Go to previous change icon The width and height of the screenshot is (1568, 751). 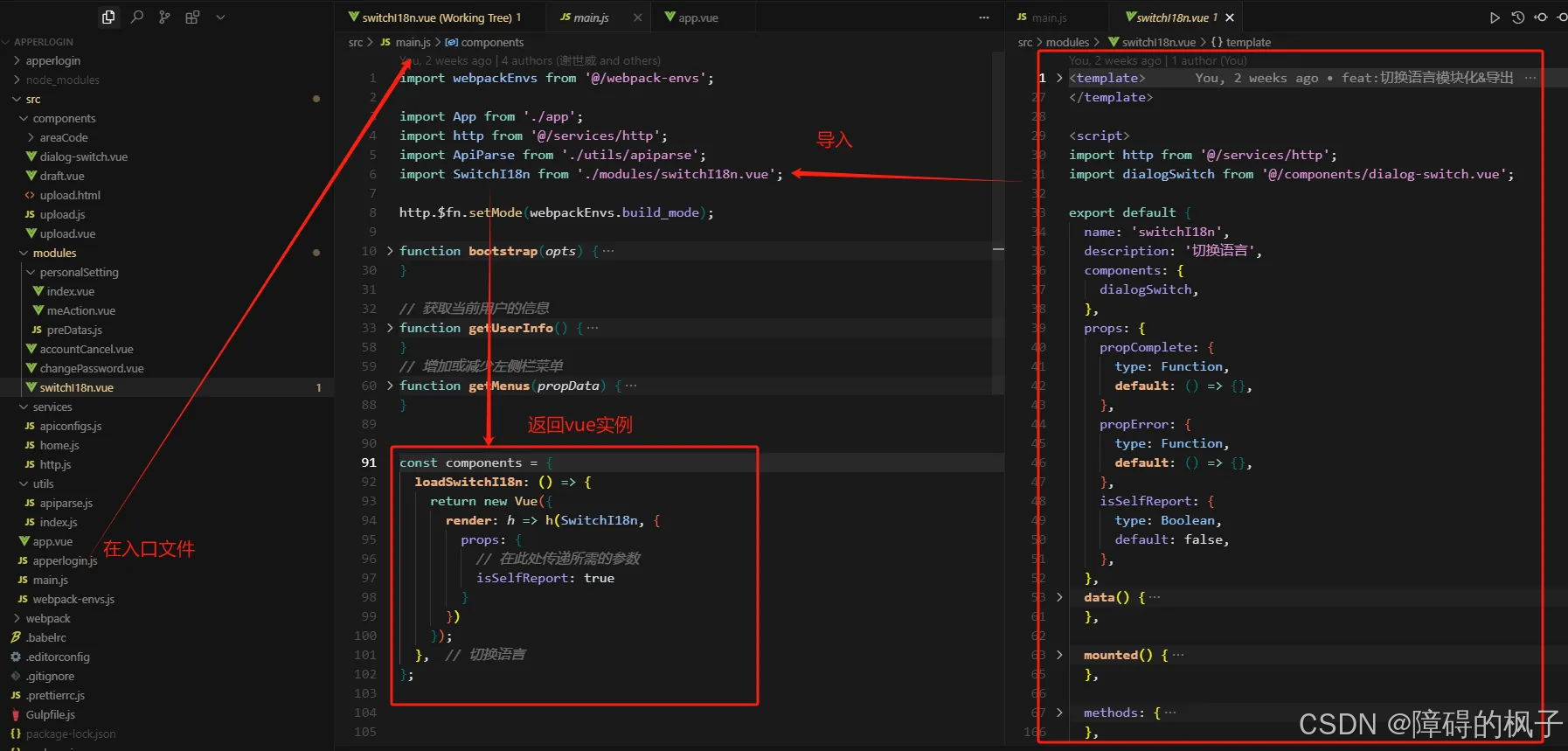tap(1541, 17)
